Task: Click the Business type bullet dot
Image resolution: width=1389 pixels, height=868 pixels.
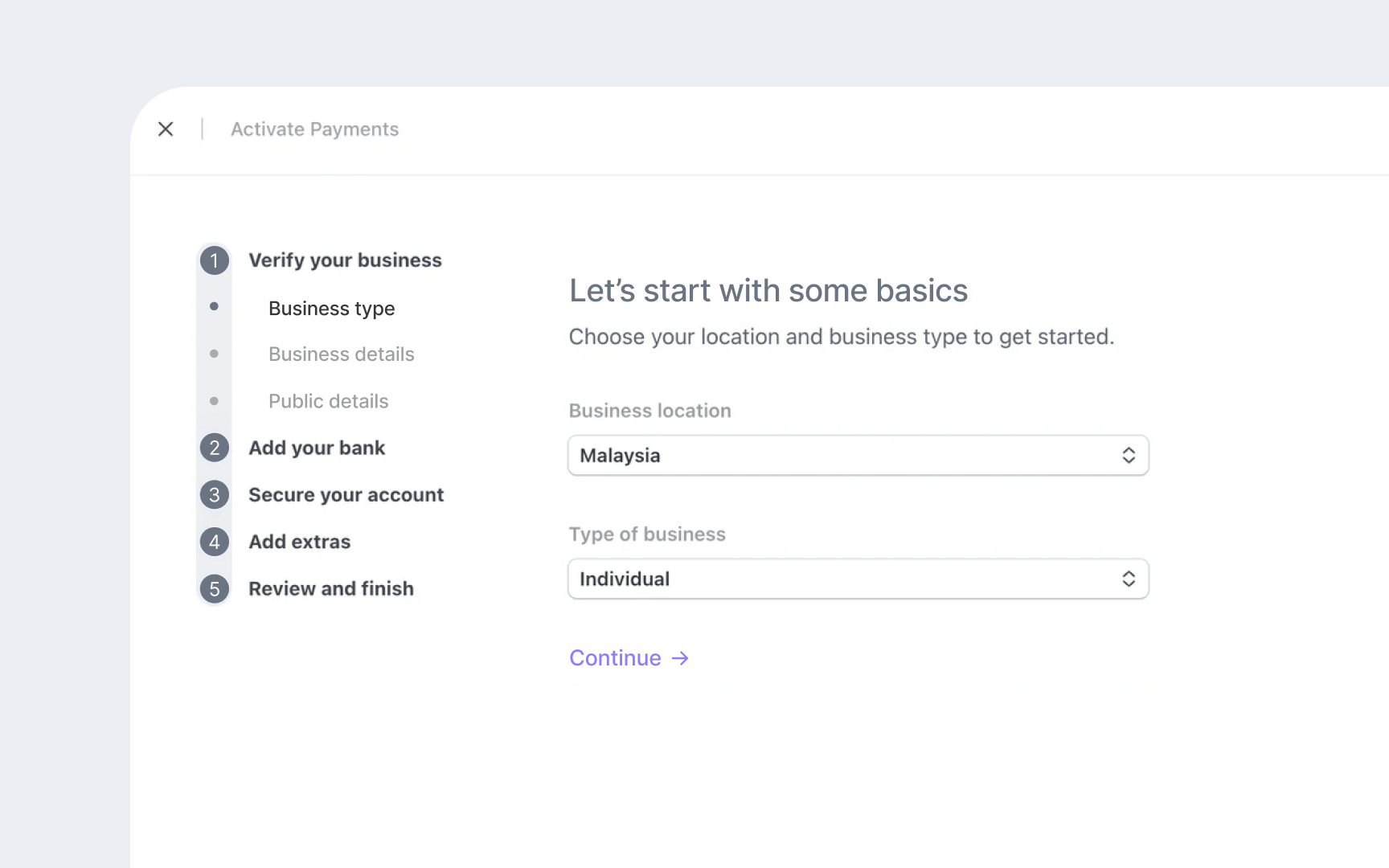Action: [214, 306]
